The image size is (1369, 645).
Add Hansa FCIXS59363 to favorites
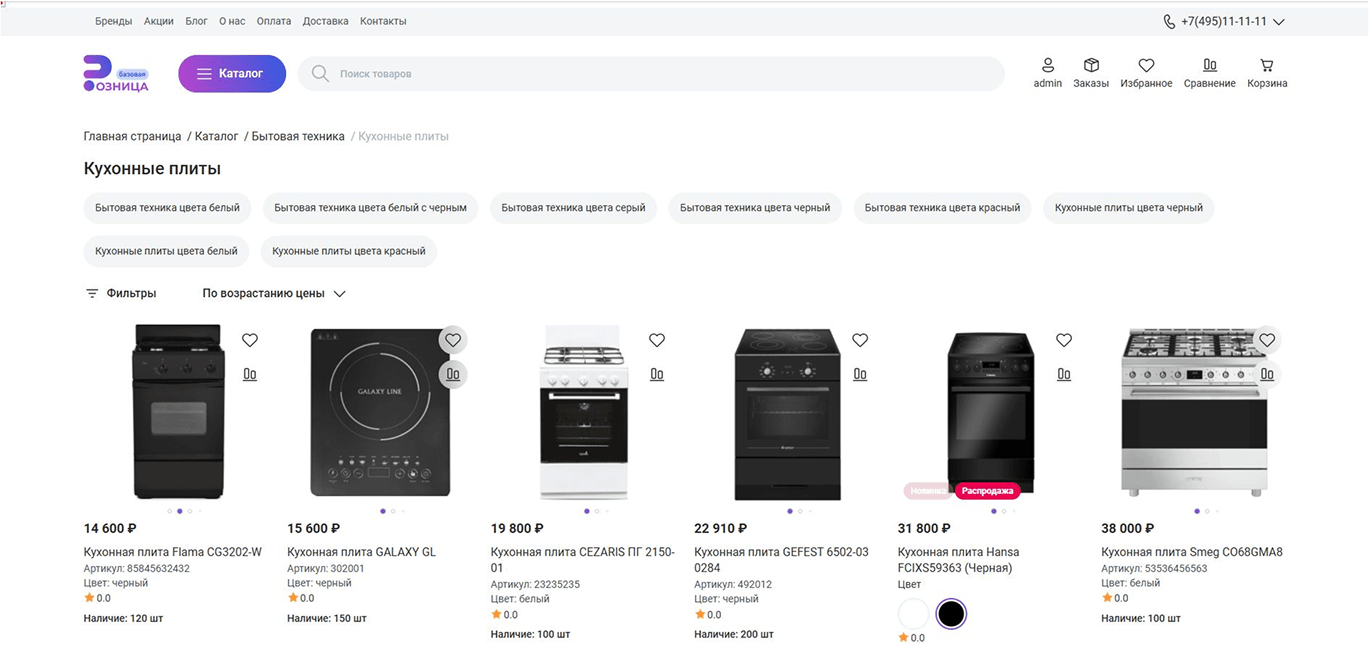(1064, 340)
